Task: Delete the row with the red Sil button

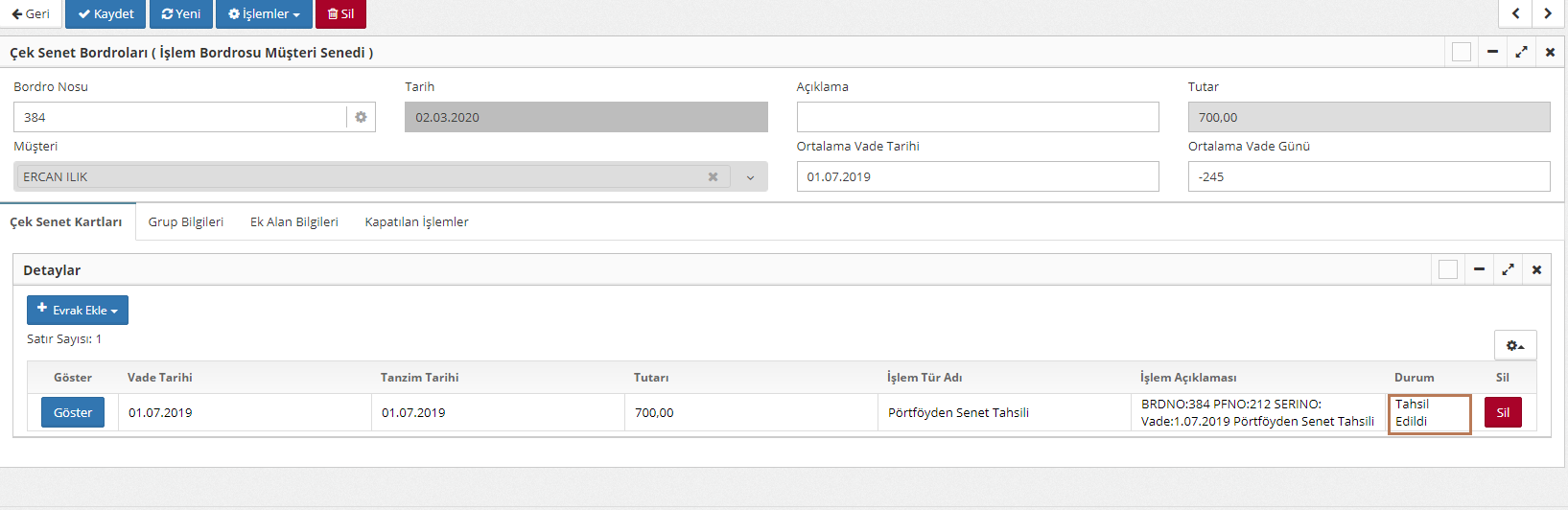Action: 1502,412
